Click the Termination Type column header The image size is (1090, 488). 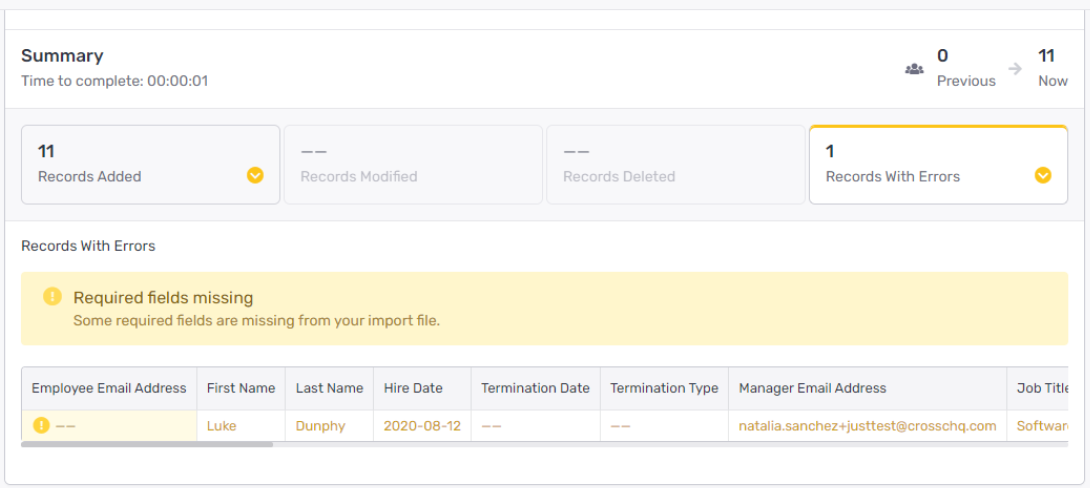coord(665,388)
